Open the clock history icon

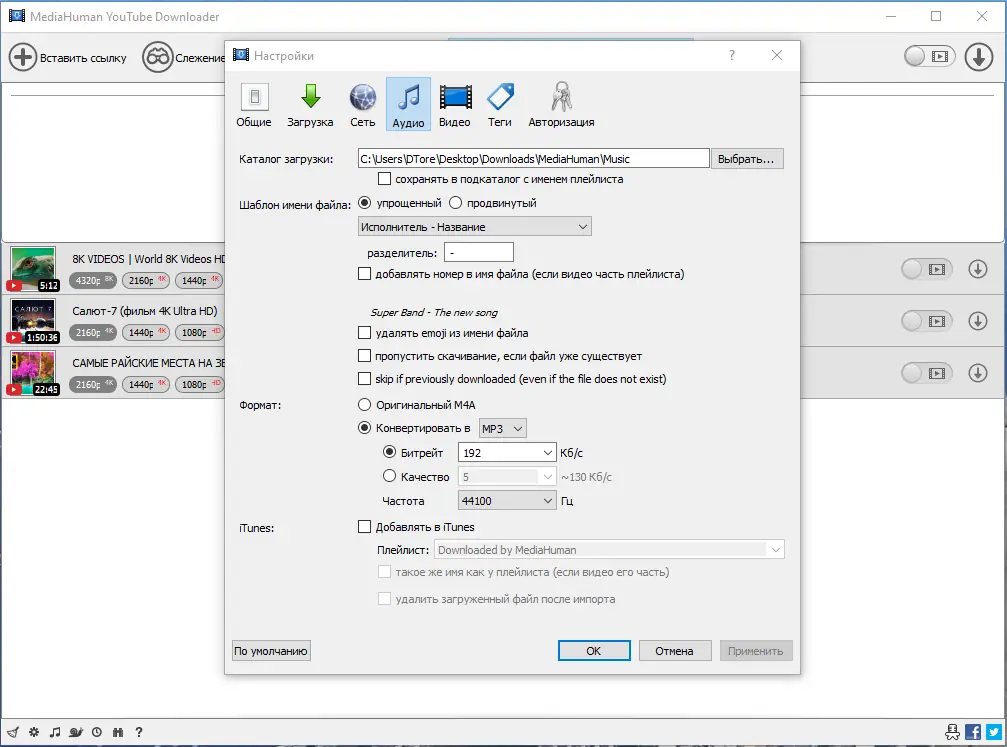tap(96, 732)
